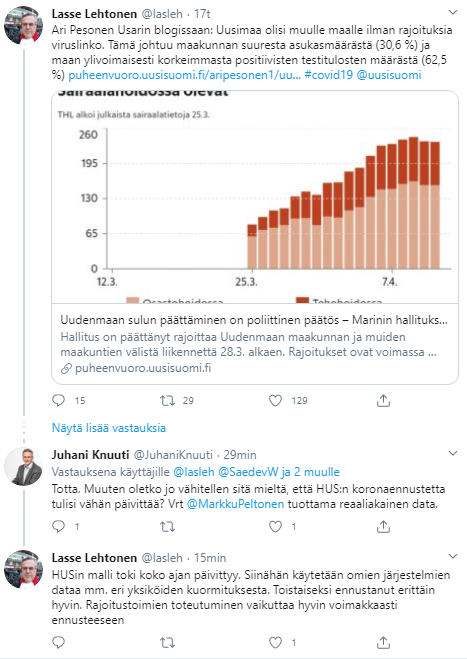Retweet Juhani Knuuti's tweet
This screenshot has width=467, height=659.
point(167,526)
